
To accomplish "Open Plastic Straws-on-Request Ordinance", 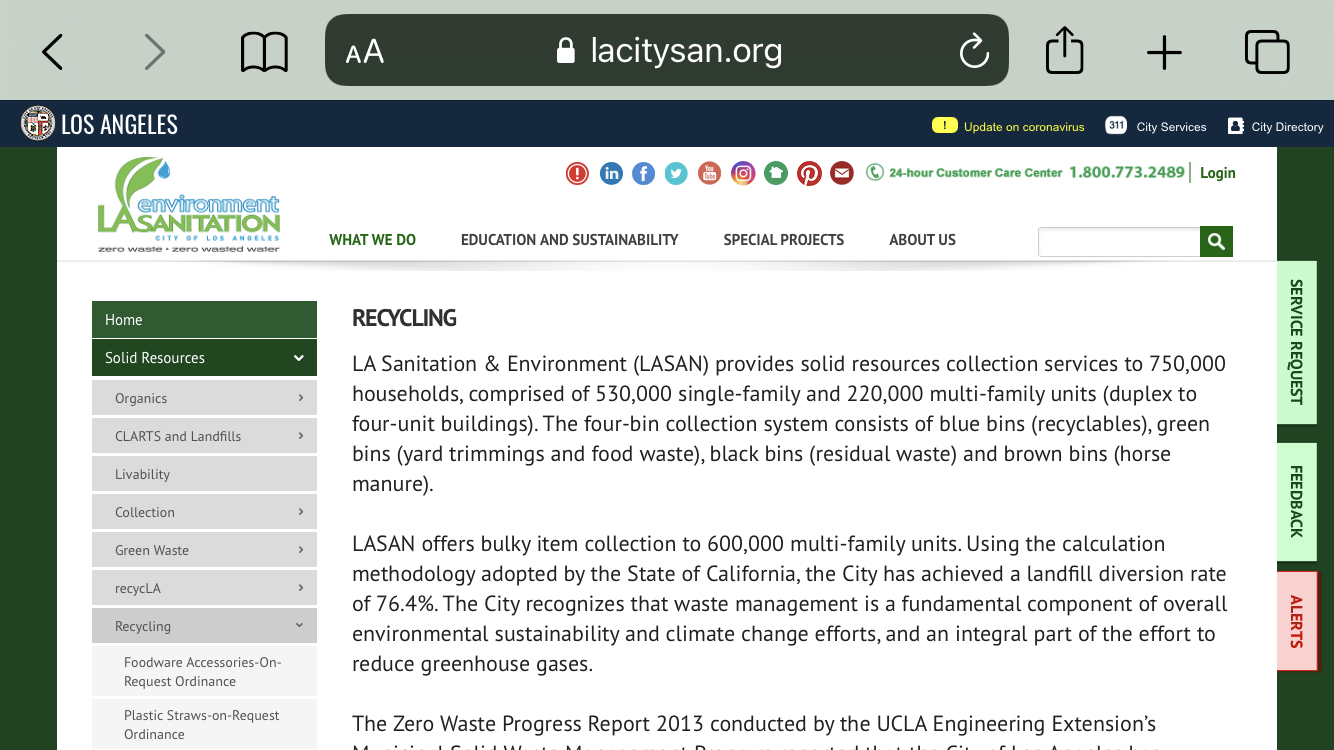I will (204, 724).
